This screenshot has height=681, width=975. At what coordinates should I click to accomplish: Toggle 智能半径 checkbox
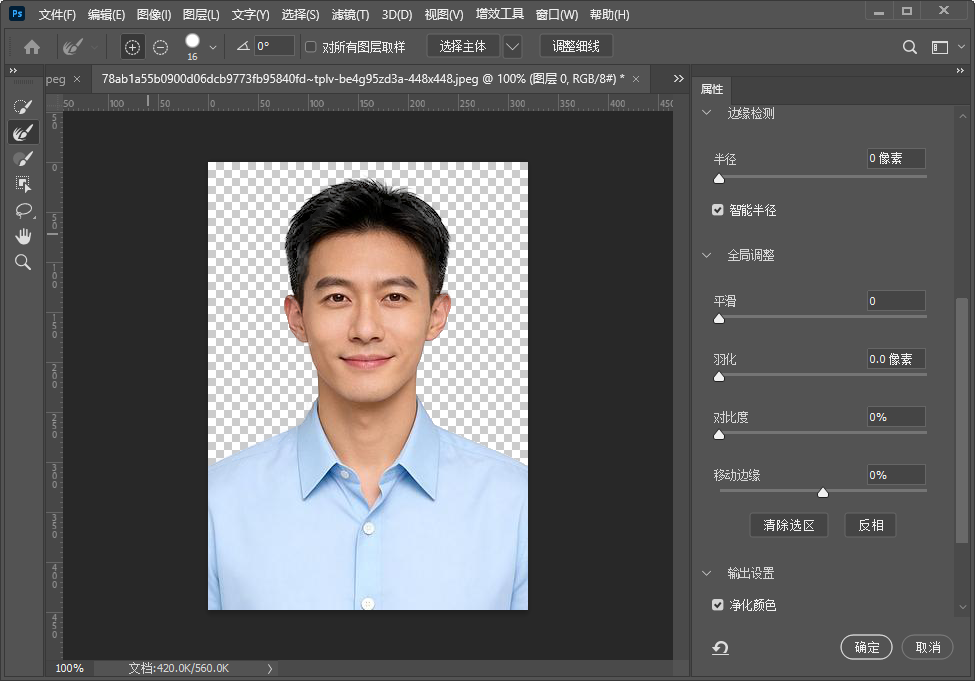click(718, 210)
